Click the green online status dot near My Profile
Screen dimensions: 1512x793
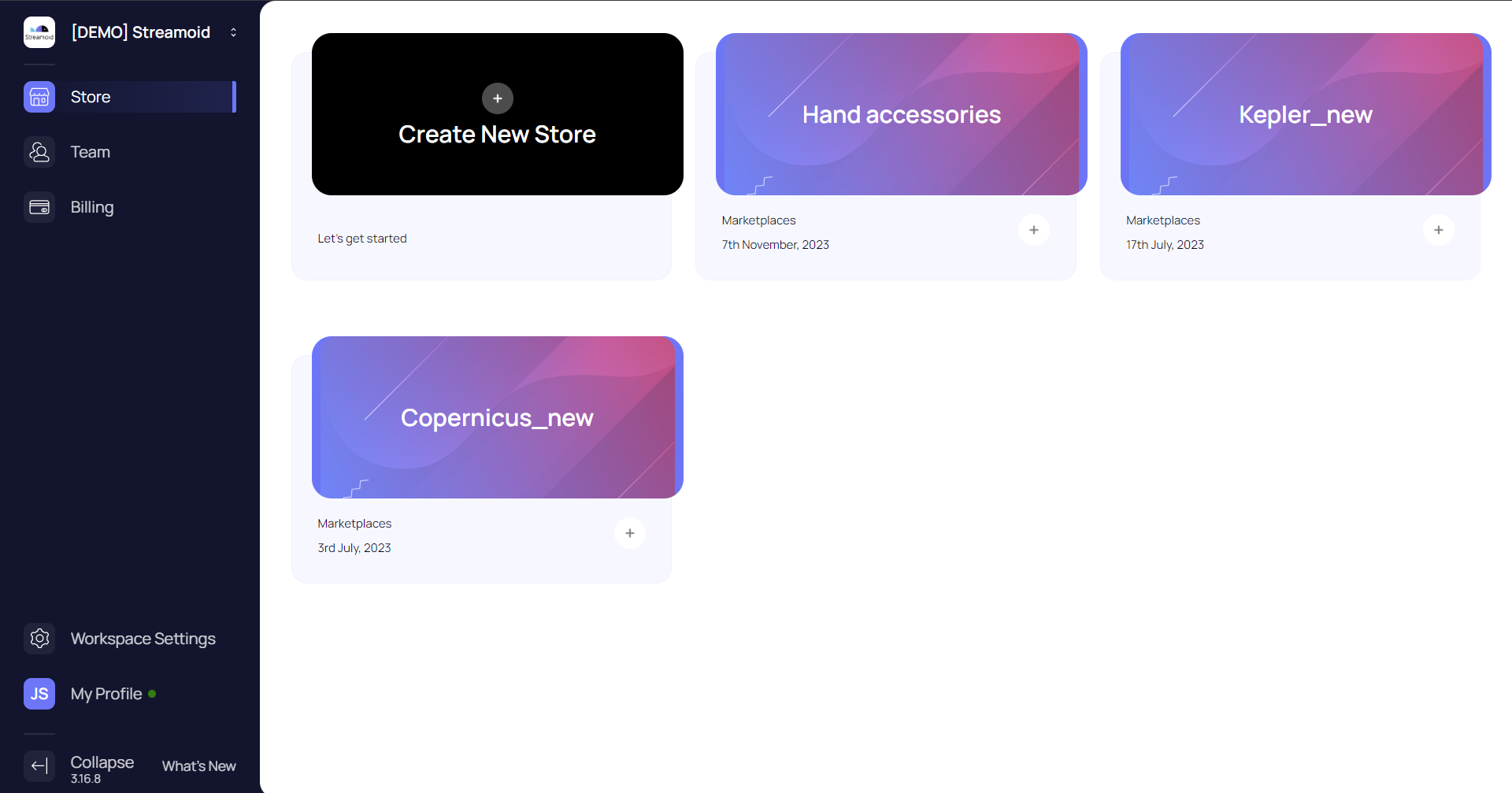coord(152,694)
